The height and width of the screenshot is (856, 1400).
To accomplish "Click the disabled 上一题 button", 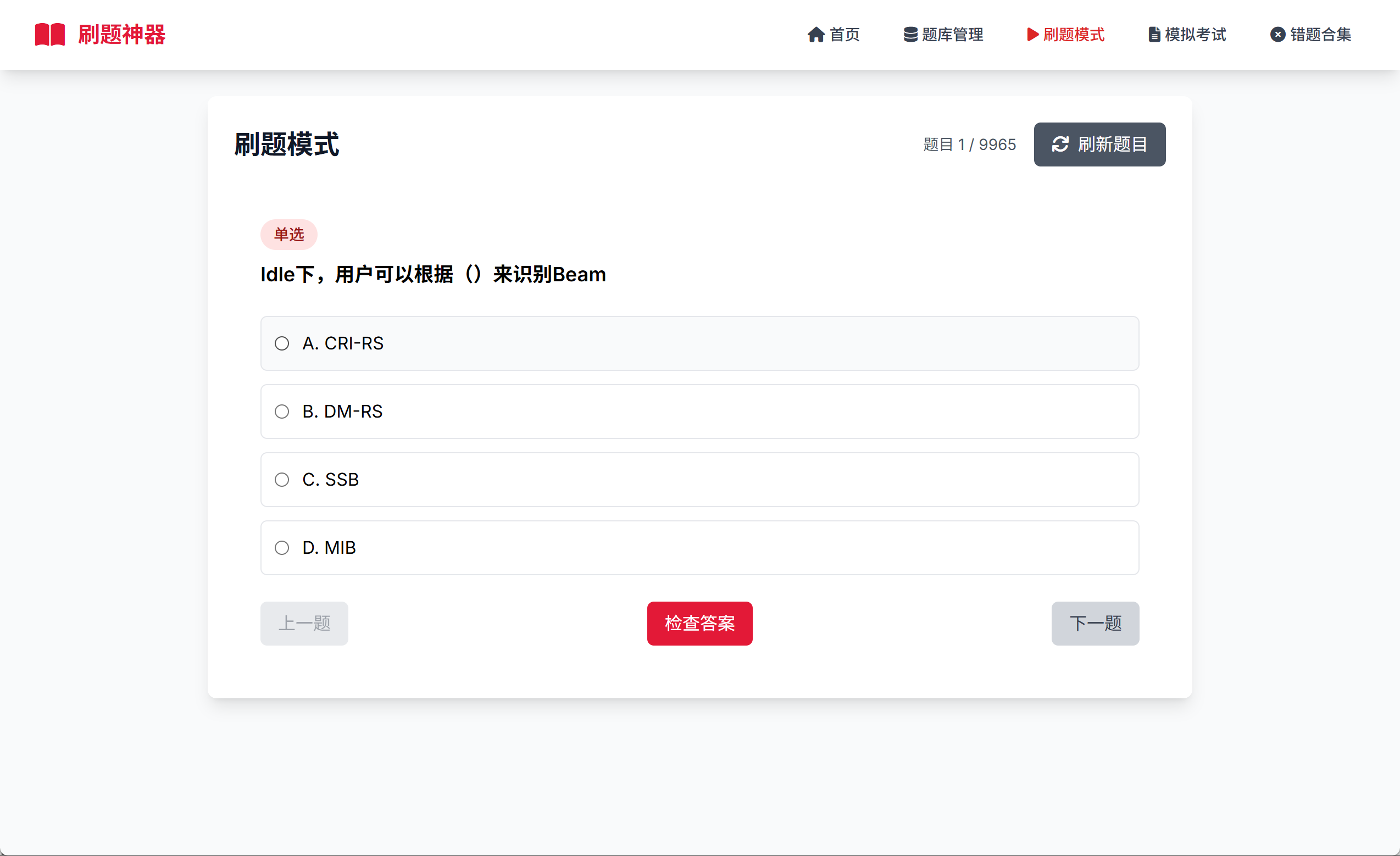I will point(304,623).
